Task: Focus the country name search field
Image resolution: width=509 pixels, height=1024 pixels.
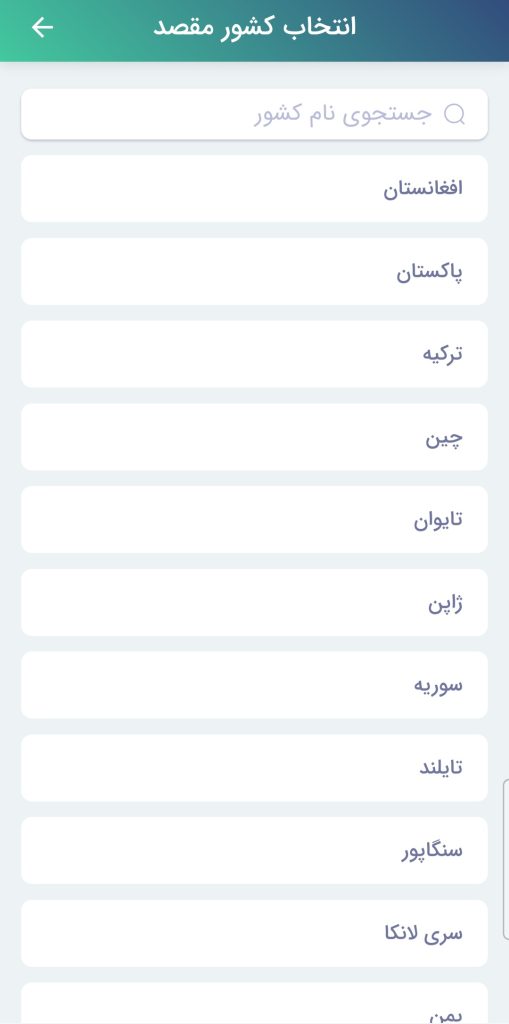Action: pos(254,114)
